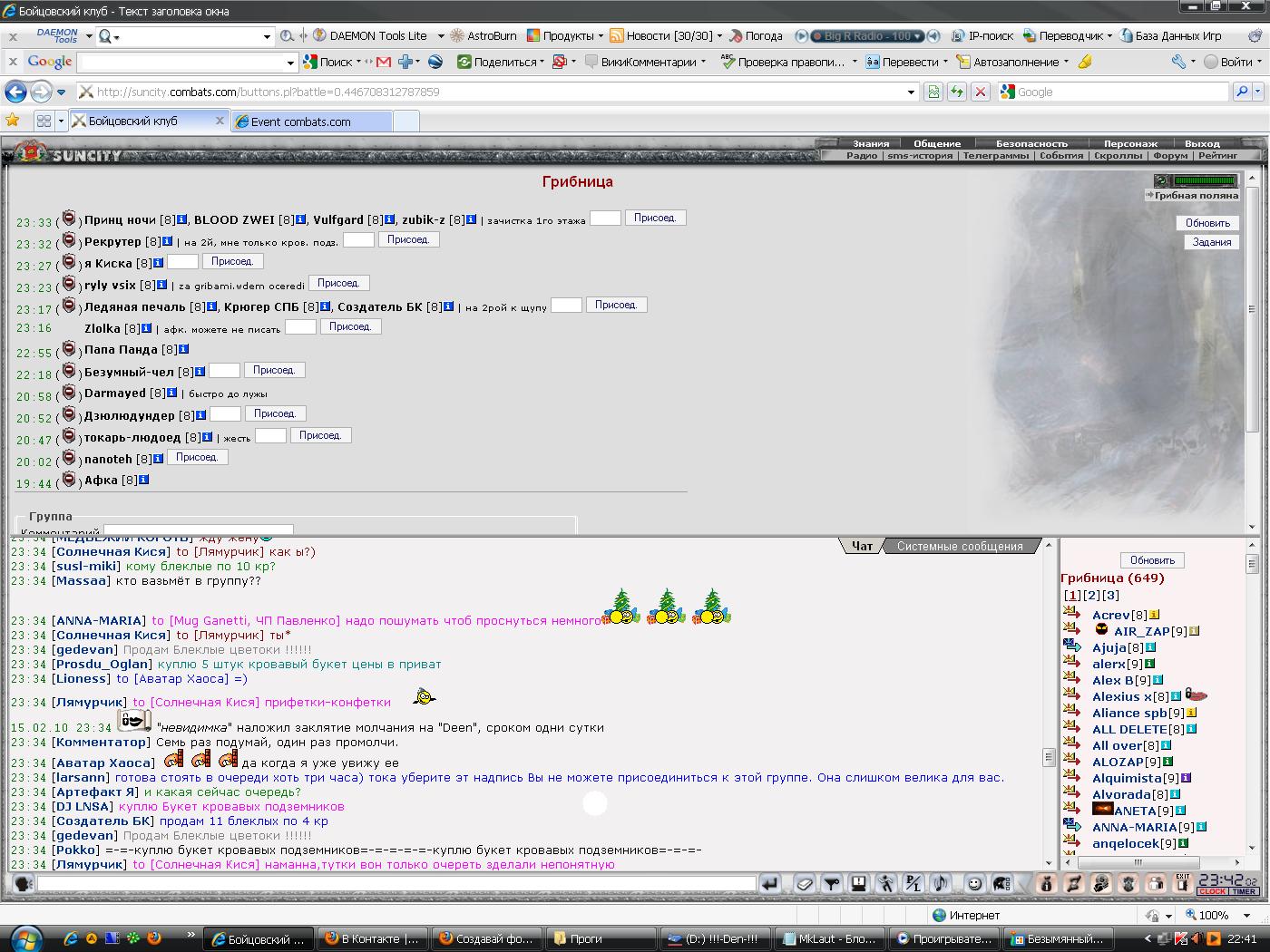Click the coin hand icon in bottom bar
1270x952 pixels.
coord(1100,883)
